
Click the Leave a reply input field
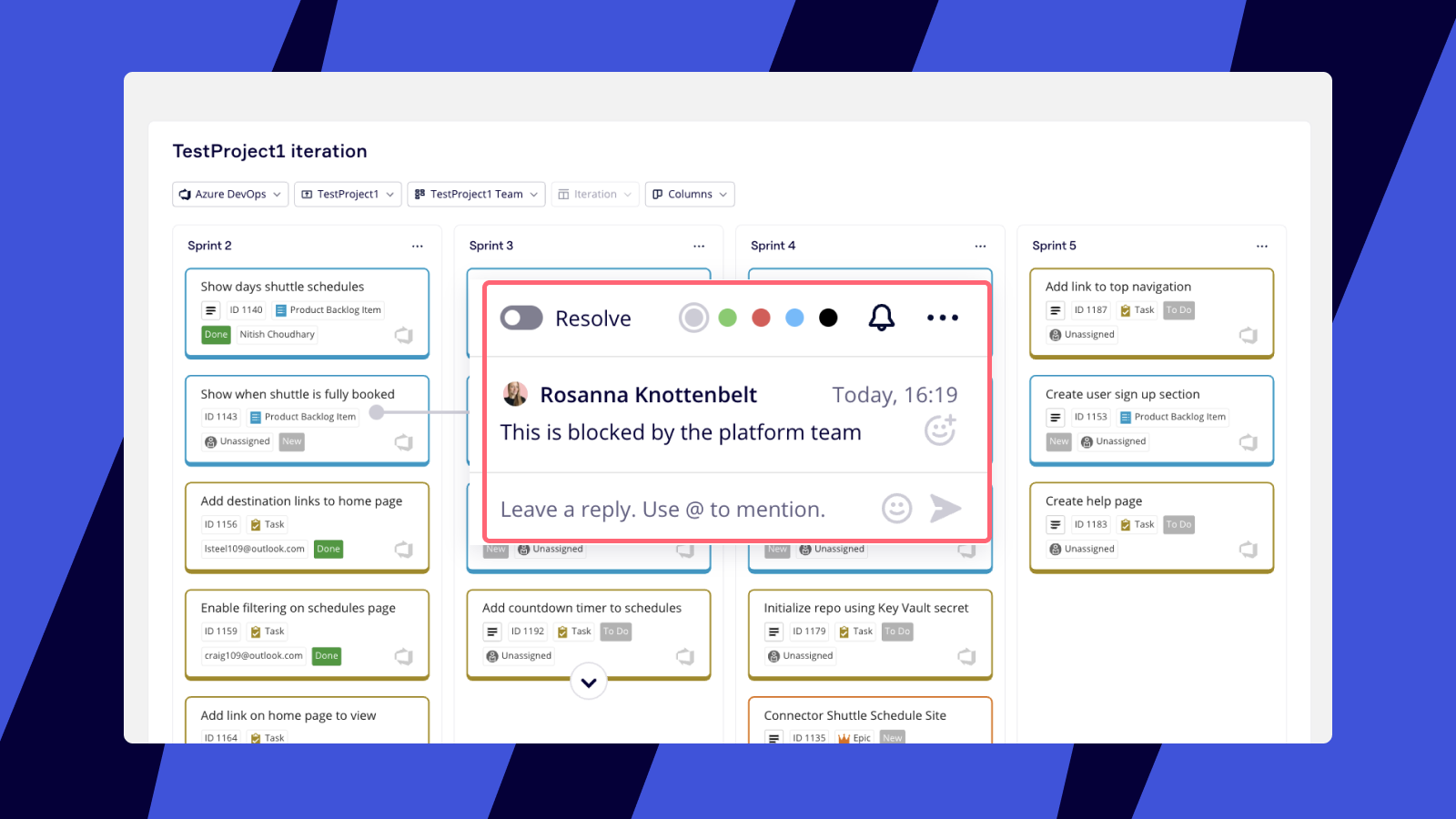pos(664,509)
